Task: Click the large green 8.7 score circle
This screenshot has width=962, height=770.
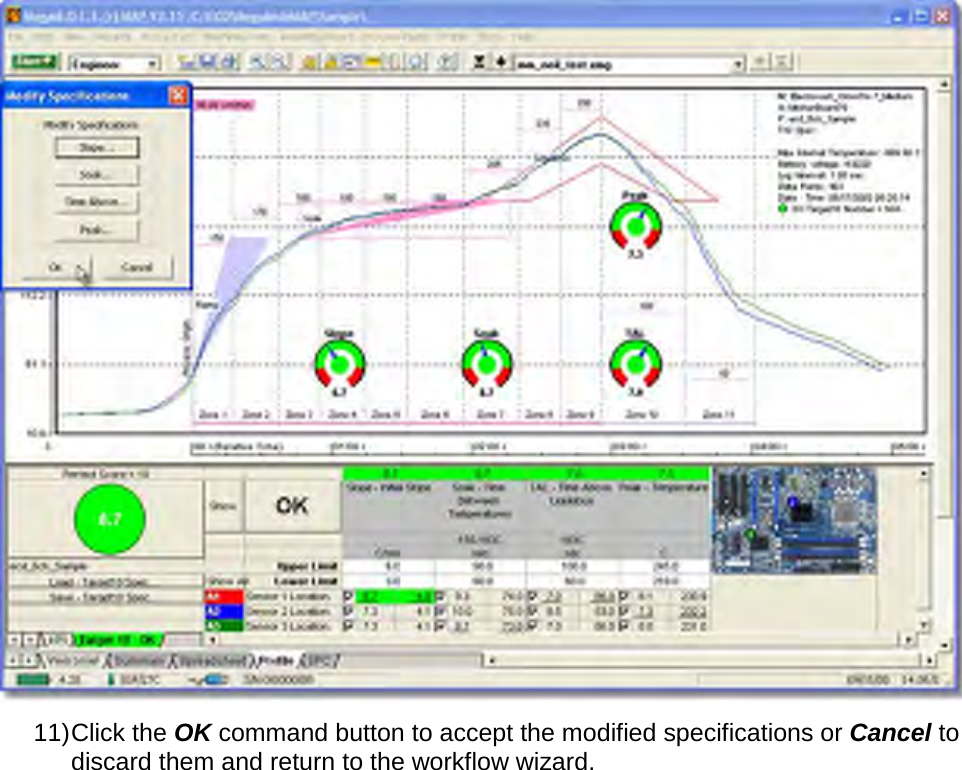Action: pyautogui.click(x=110, y=519)
